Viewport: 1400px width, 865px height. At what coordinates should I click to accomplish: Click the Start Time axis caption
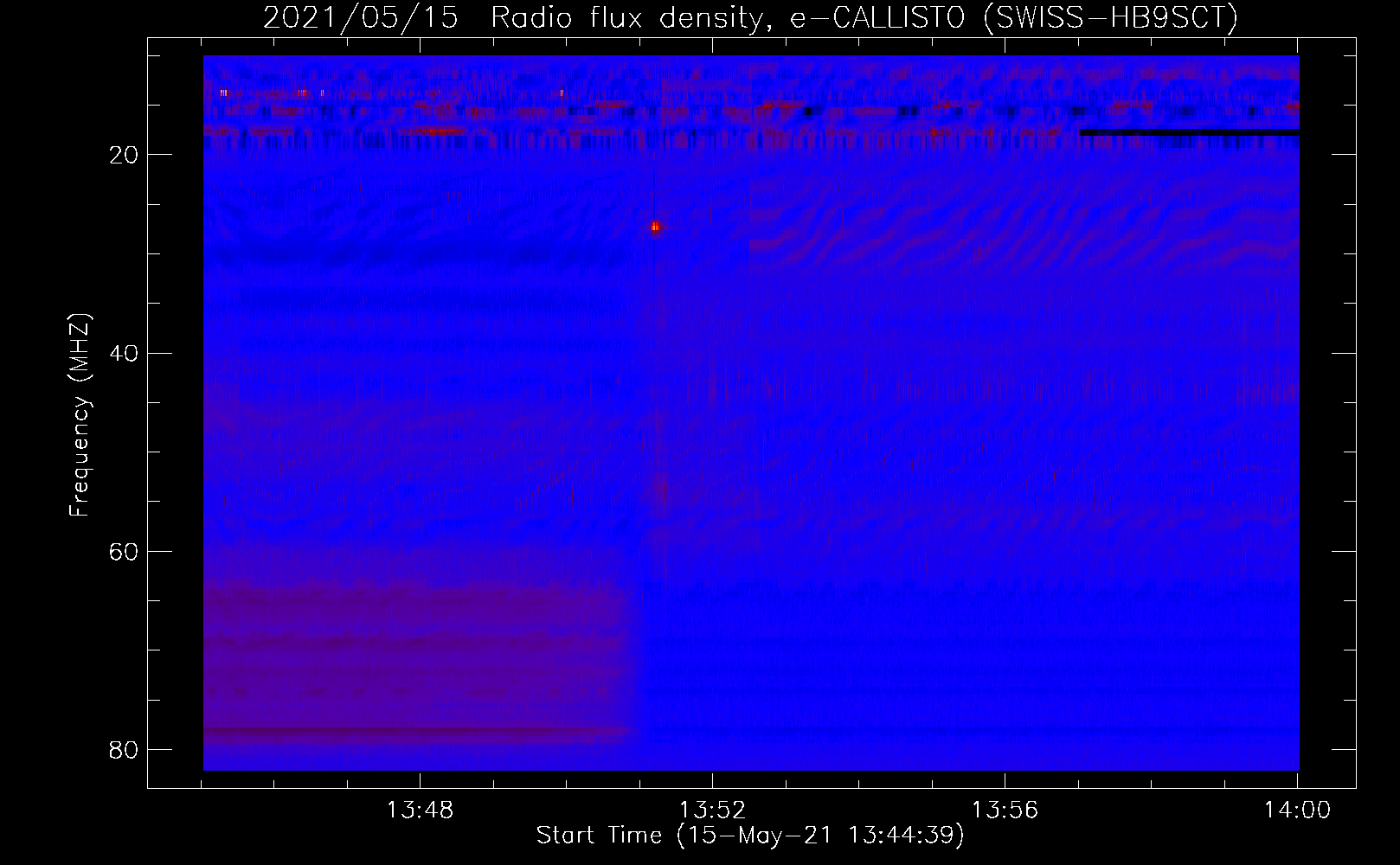pos(750,836)
